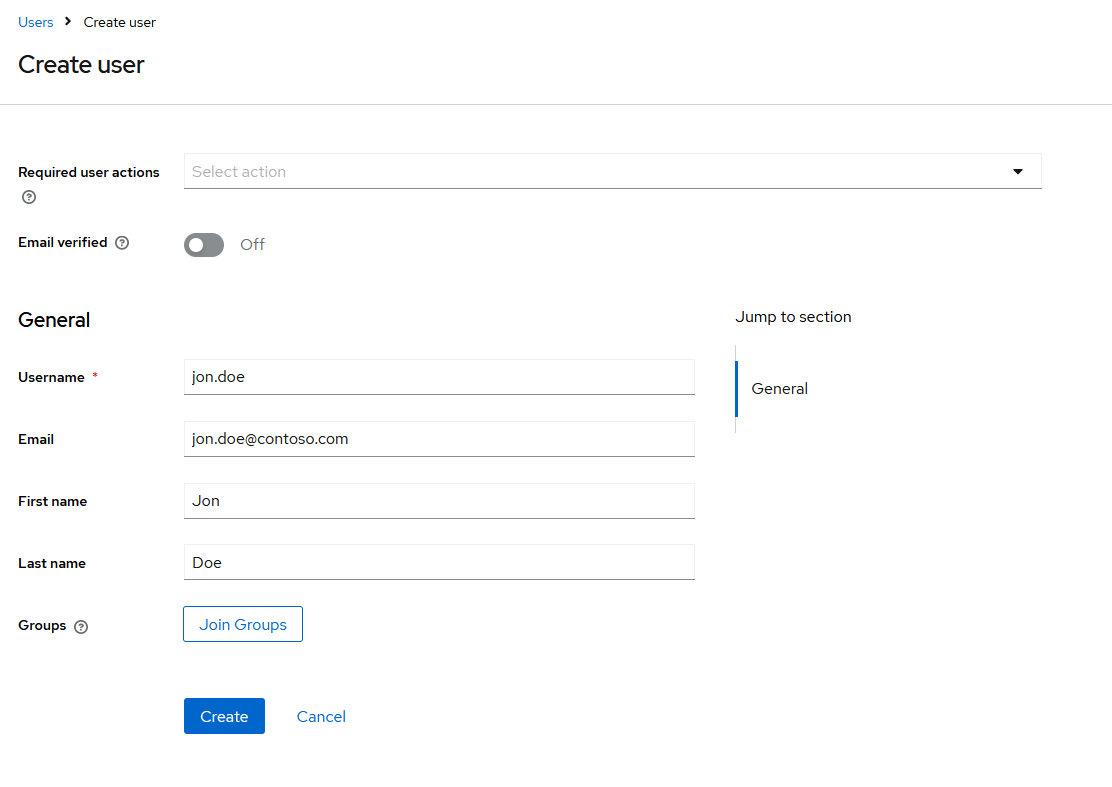Viewport: 1112px width, 787px height.
Task: Open the Join Groups dialog
Action: (x=243, y=625)
